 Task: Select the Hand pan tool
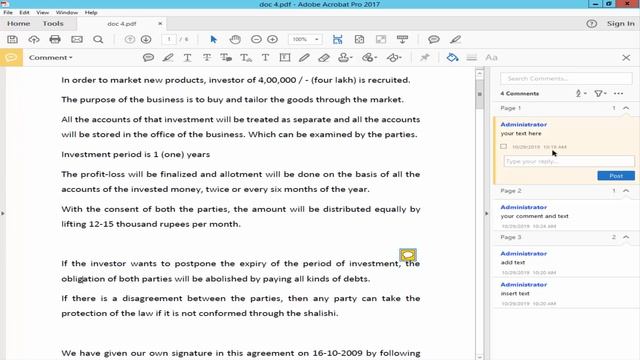[235, 40]
